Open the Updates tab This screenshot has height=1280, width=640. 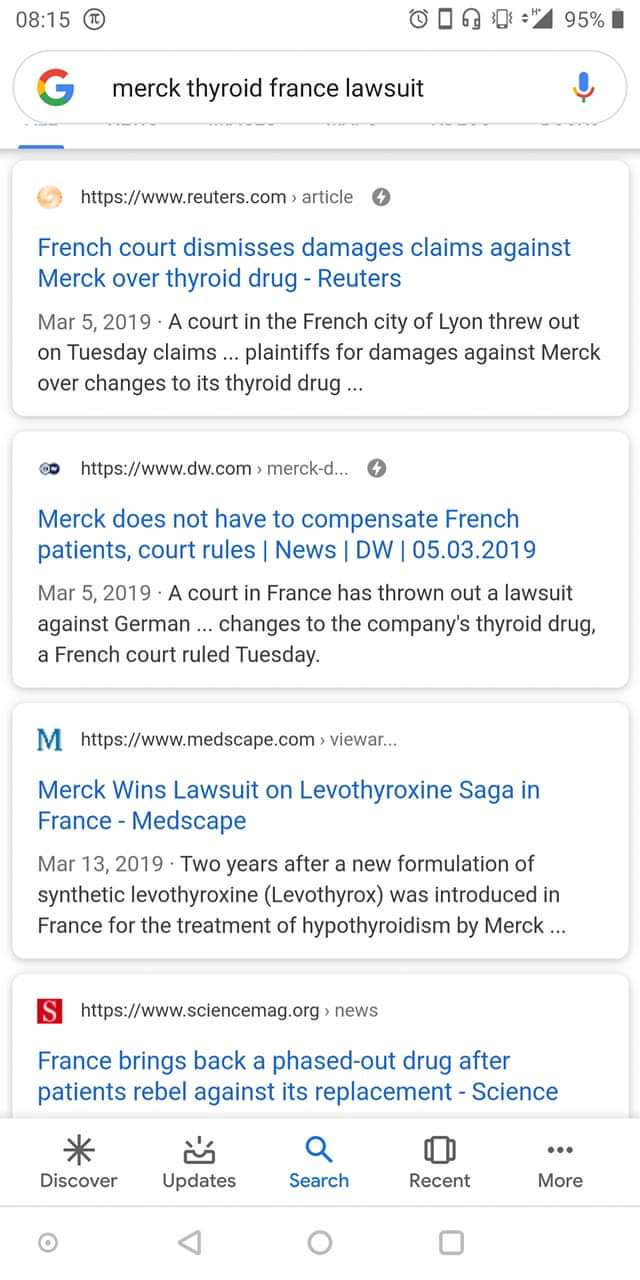[x=199, y=1163]
